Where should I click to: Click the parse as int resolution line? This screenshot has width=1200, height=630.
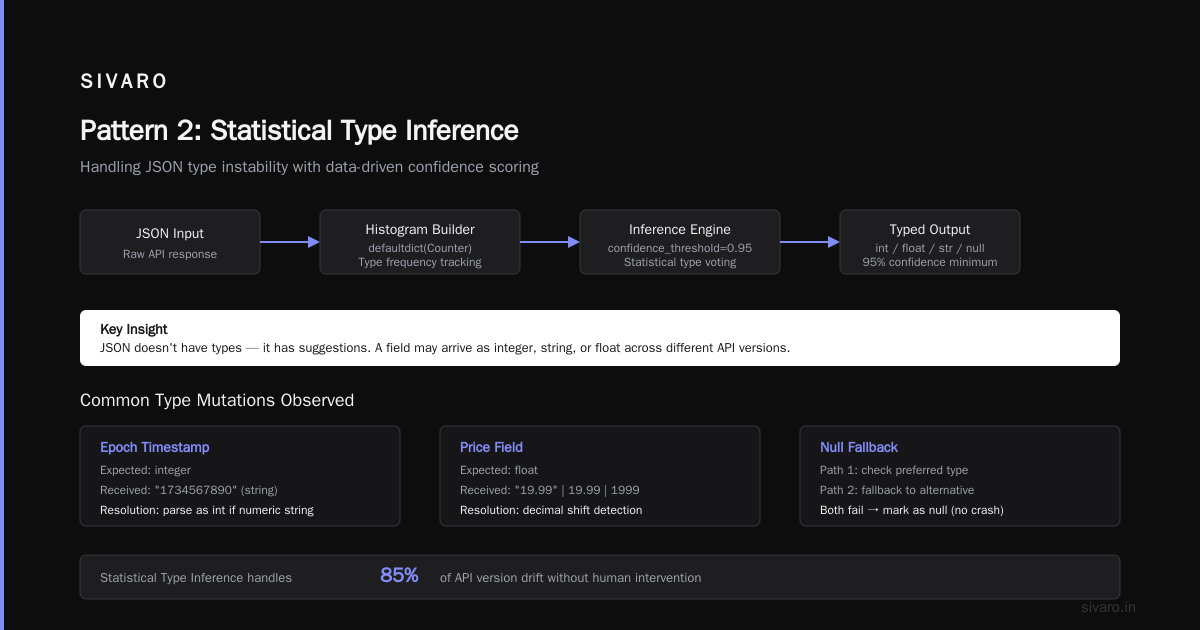207,510
